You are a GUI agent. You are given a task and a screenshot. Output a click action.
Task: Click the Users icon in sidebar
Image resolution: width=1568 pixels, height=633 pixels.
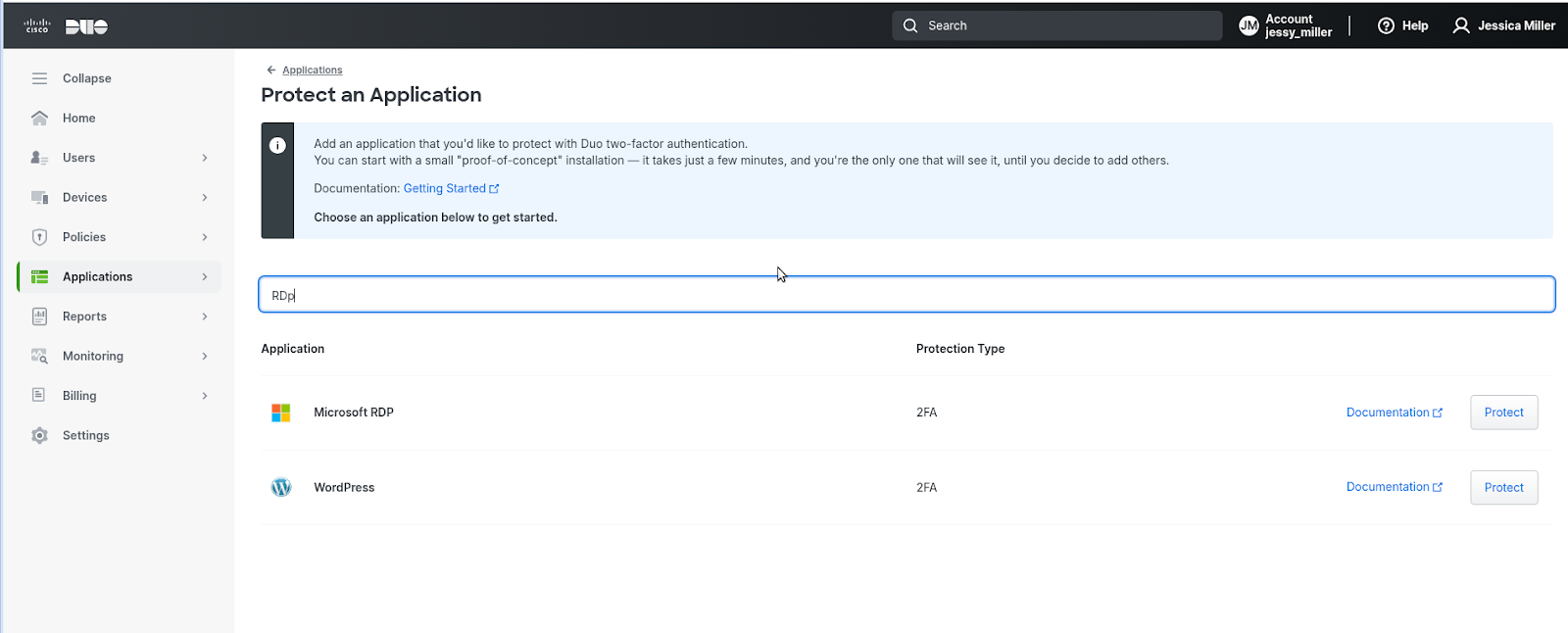pos(39,158)
